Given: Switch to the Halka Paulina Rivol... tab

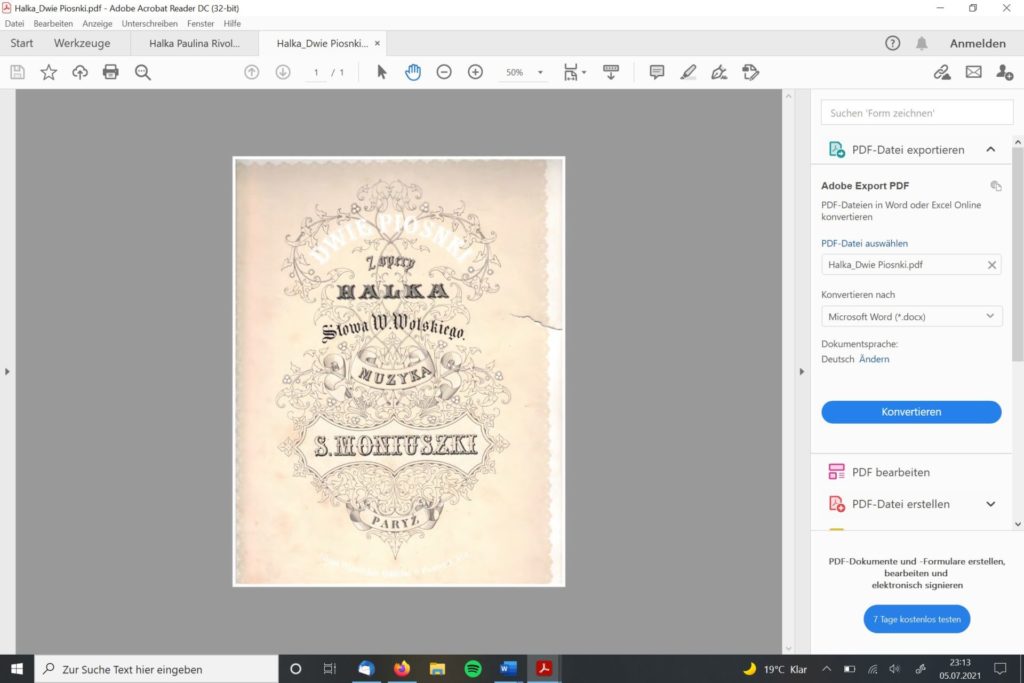Looking at the screenshot, I should [x=194, y=43].
